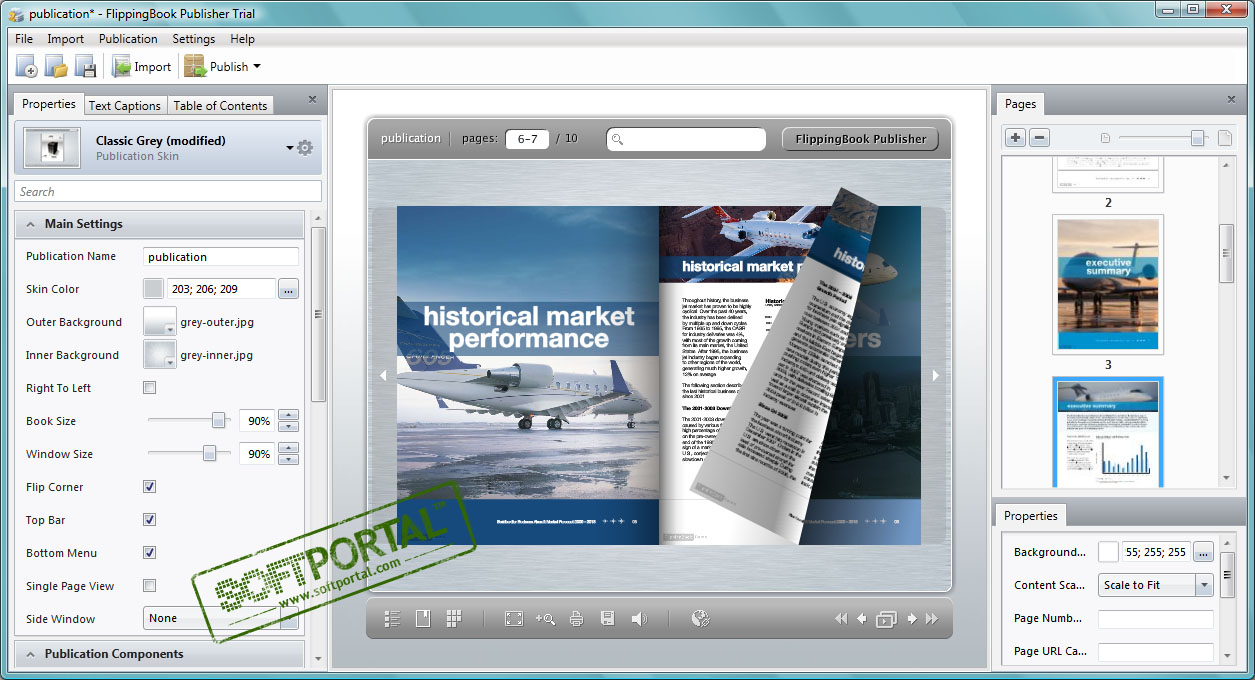Open the Side Window combo box
Viewport: 1255px width, 680px height.
221,618
